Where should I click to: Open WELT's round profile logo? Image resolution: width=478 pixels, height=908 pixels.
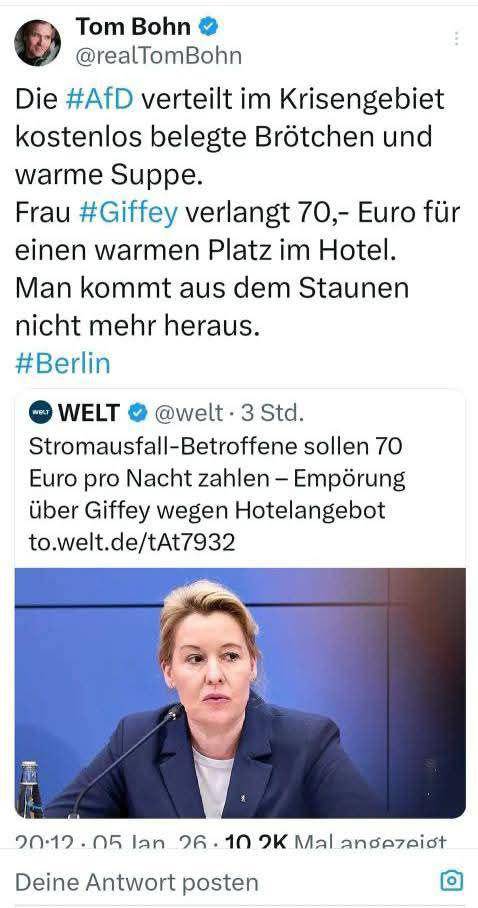click(x=40, y=412)
